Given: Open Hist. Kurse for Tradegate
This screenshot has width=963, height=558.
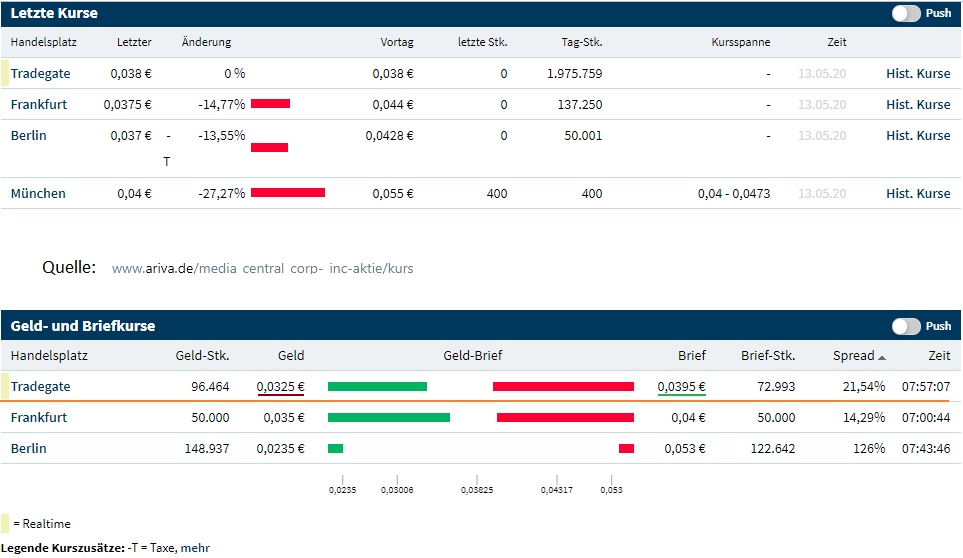Looking at the screenshot, I should 918,74.
